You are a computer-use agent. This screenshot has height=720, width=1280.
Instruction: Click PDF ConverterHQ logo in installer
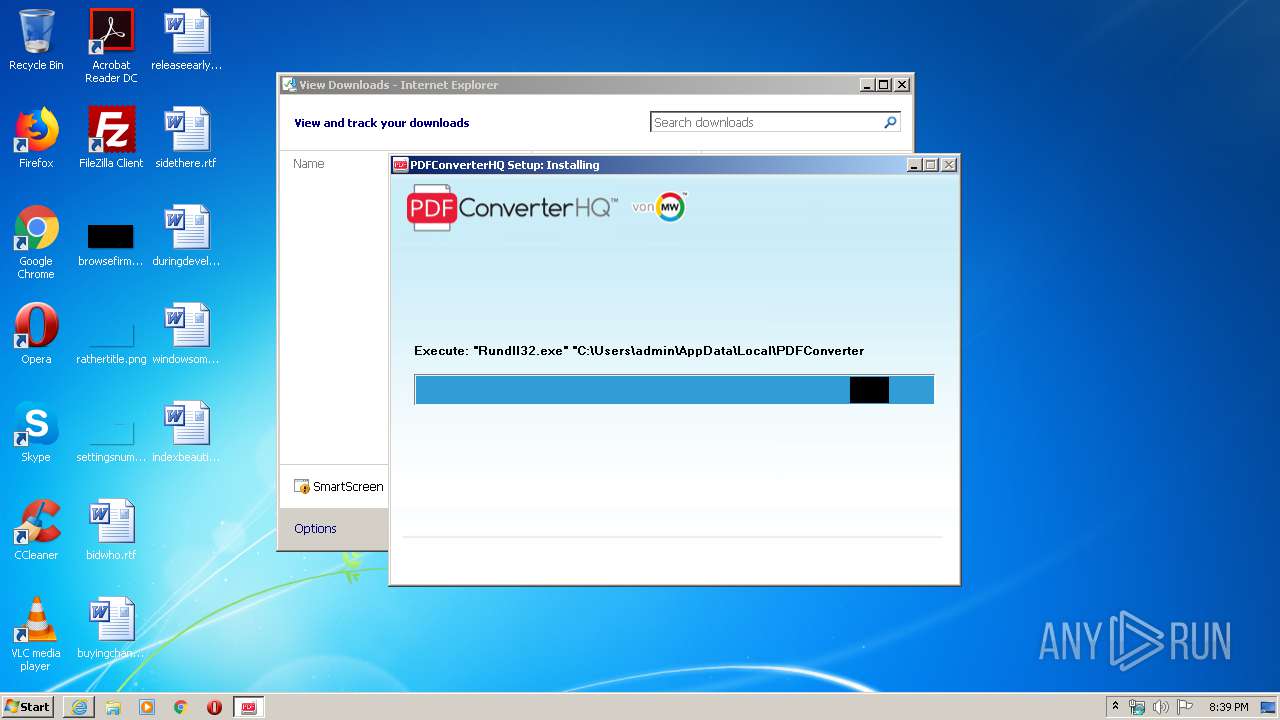[x=512, y=208]
